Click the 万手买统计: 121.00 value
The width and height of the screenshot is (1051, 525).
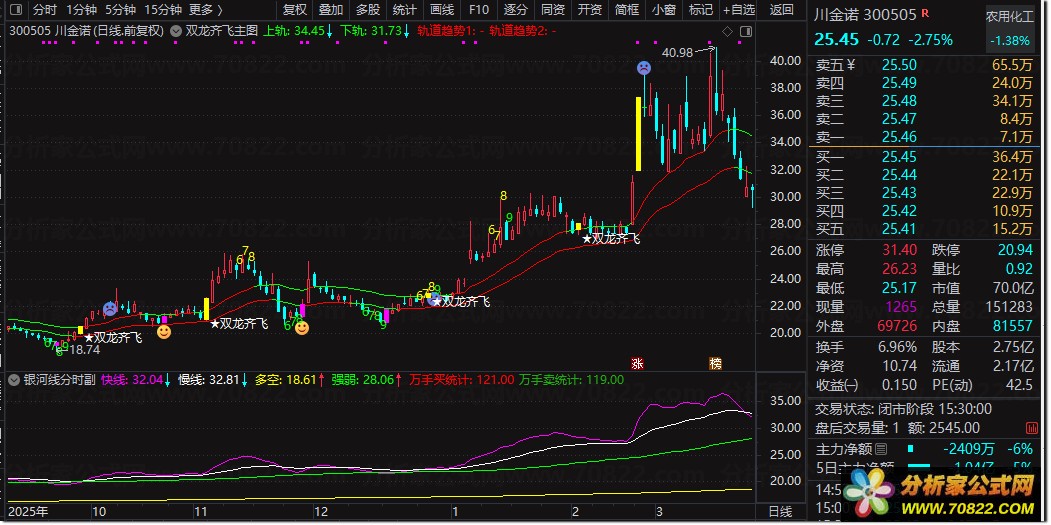coord(461,380)
